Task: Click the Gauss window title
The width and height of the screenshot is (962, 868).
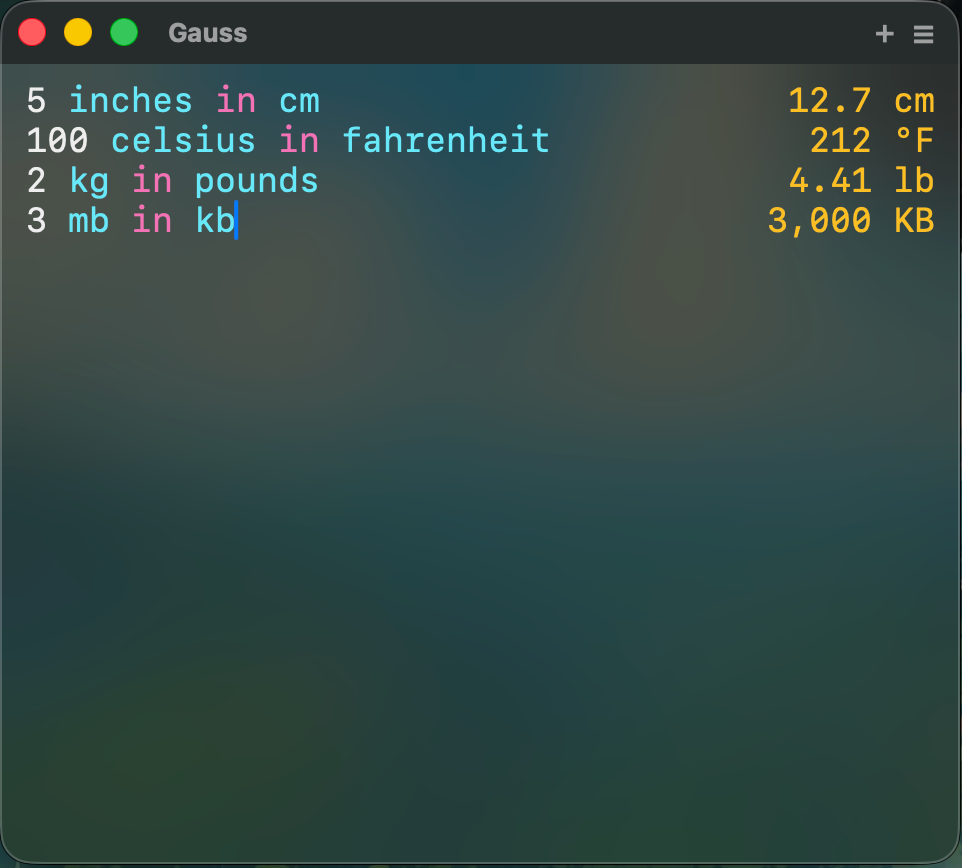Action: pyautogui.click(x=208, y=33)
